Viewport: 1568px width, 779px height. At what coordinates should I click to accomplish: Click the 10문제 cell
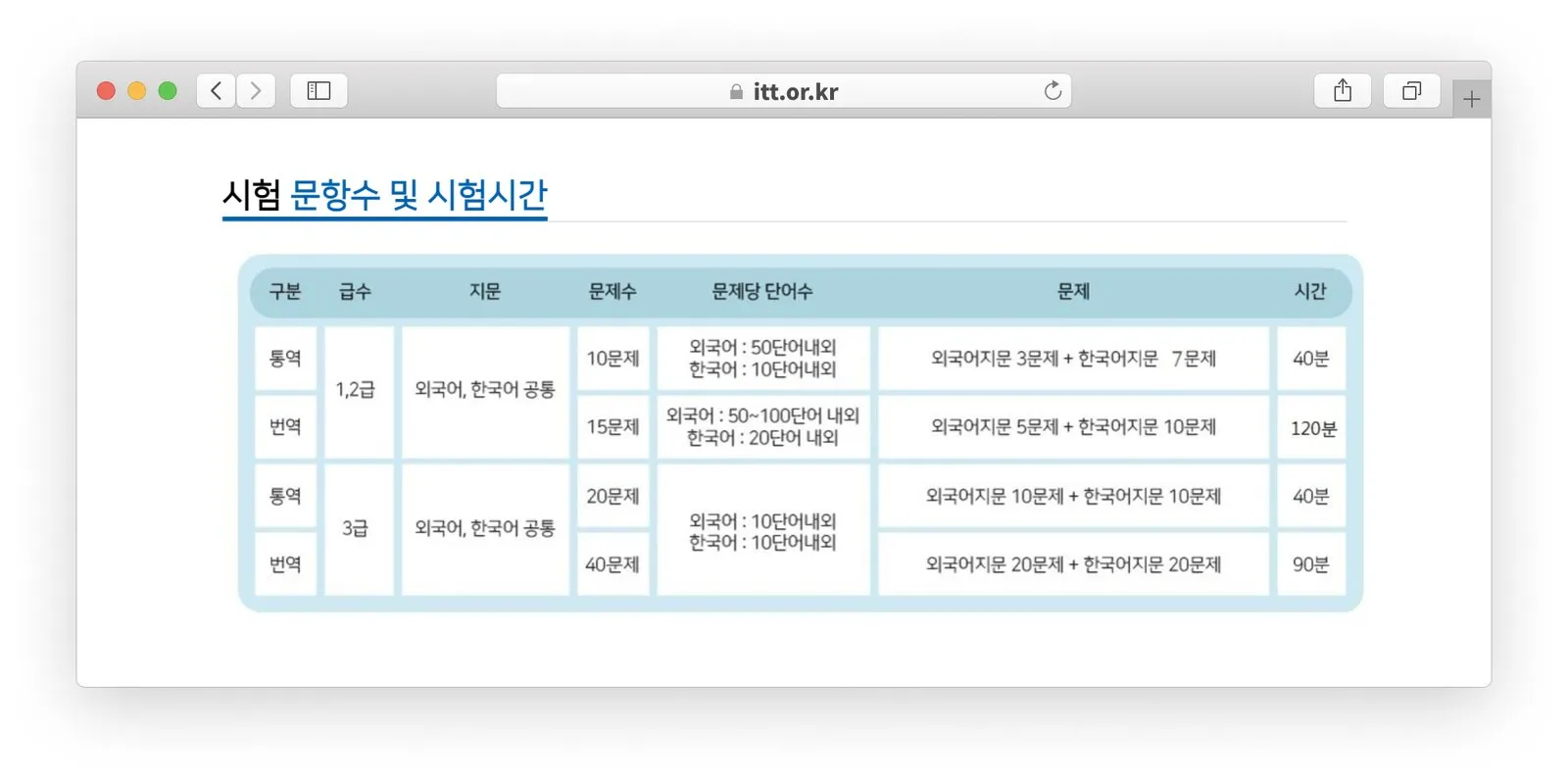coord(612,359)
